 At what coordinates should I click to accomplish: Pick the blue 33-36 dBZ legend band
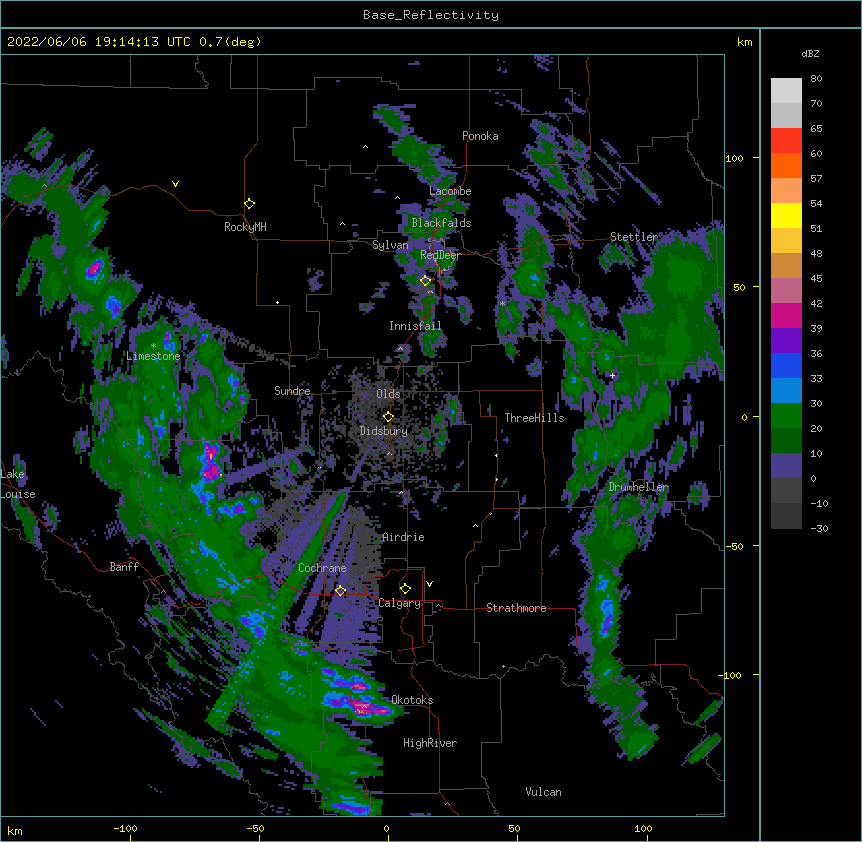(786, 365)
